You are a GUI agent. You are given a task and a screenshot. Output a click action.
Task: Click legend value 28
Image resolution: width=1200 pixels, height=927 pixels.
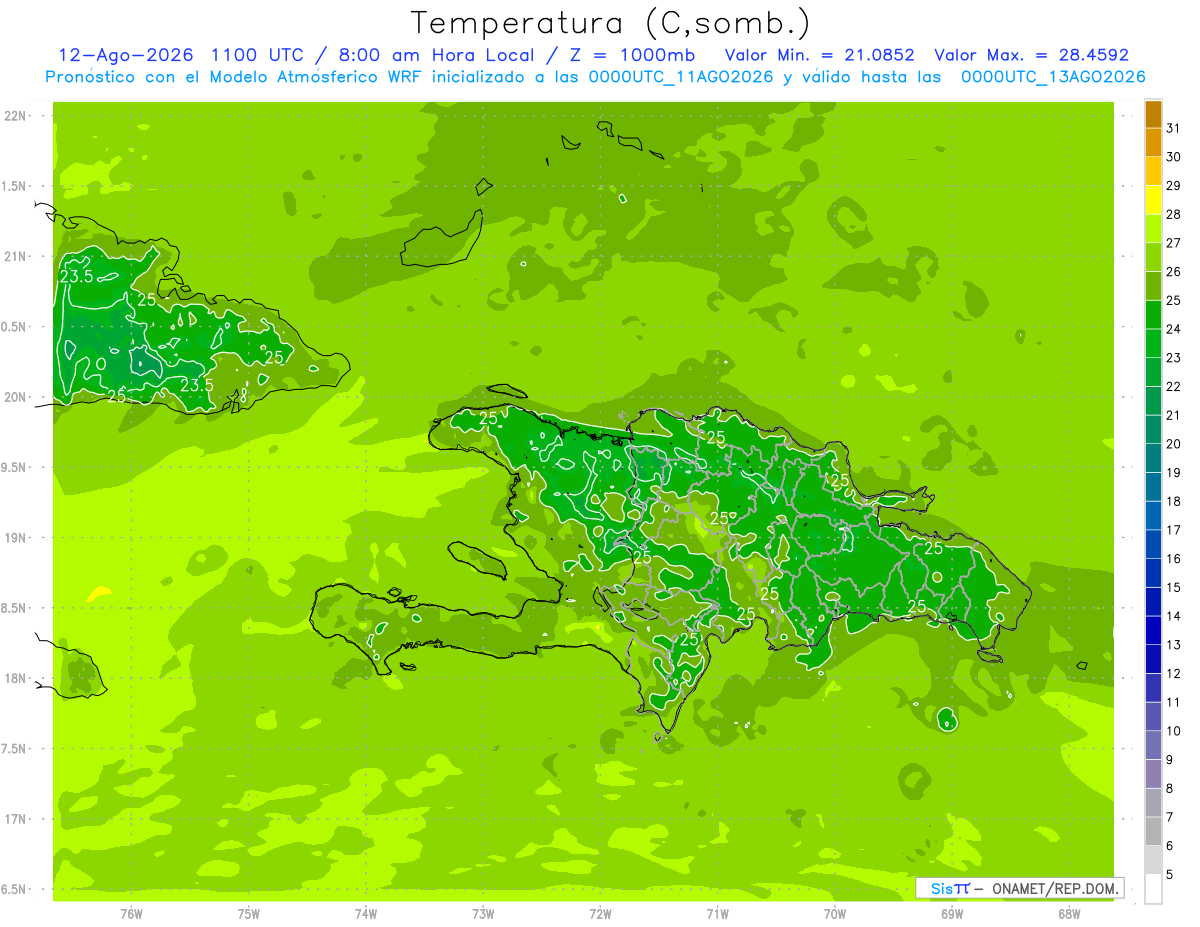point(1174,214)
